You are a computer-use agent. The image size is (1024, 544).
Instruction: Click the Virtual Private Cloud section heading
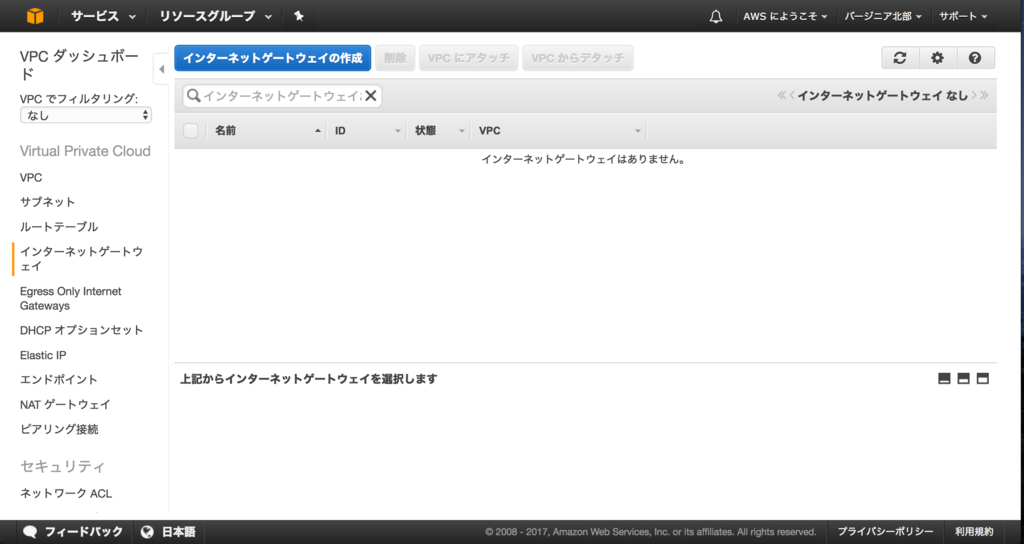(85, 151)
